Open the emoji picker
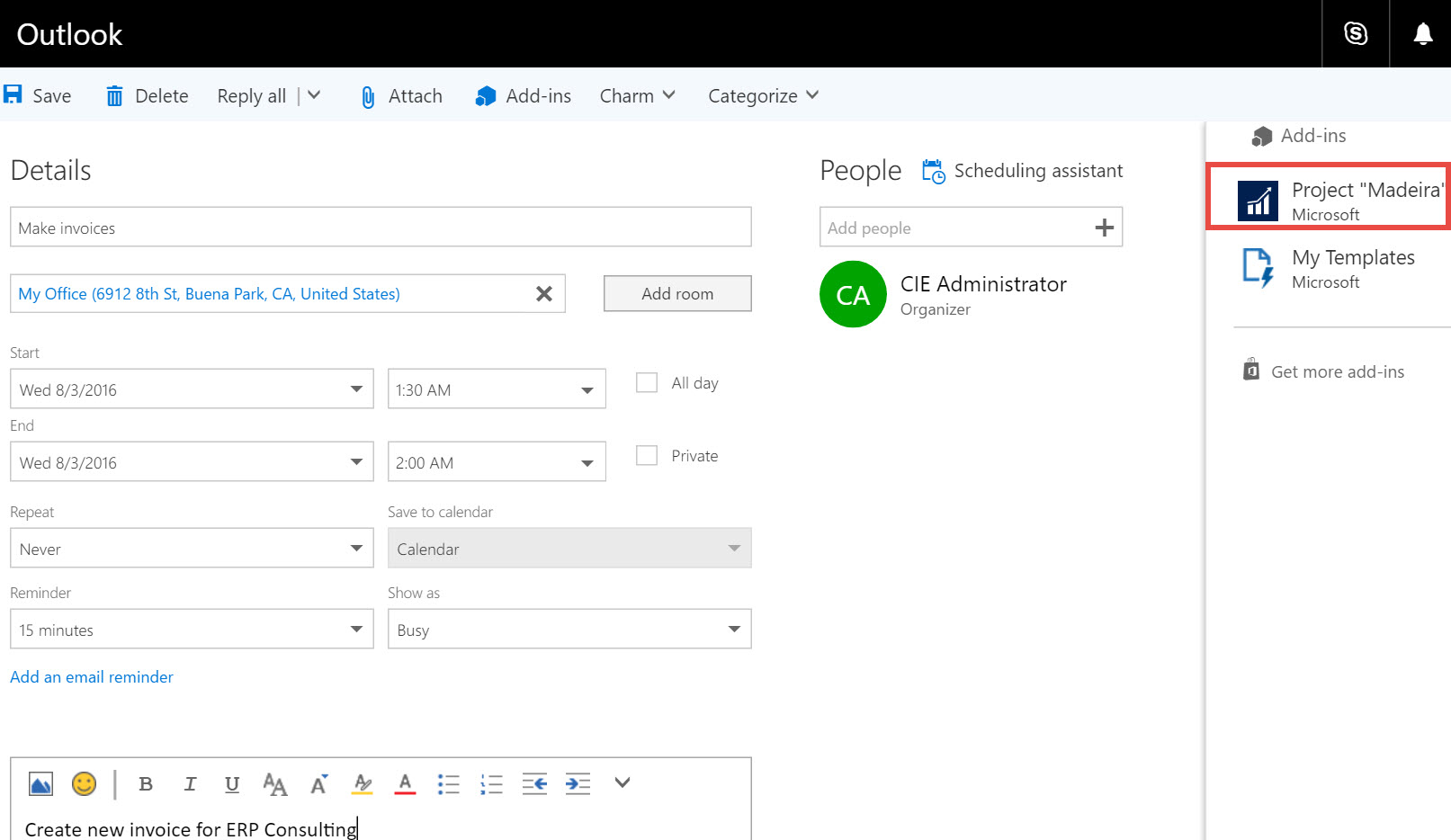Image resolution: width=1451 pixels, height=840 pixels. click(84, 784)
